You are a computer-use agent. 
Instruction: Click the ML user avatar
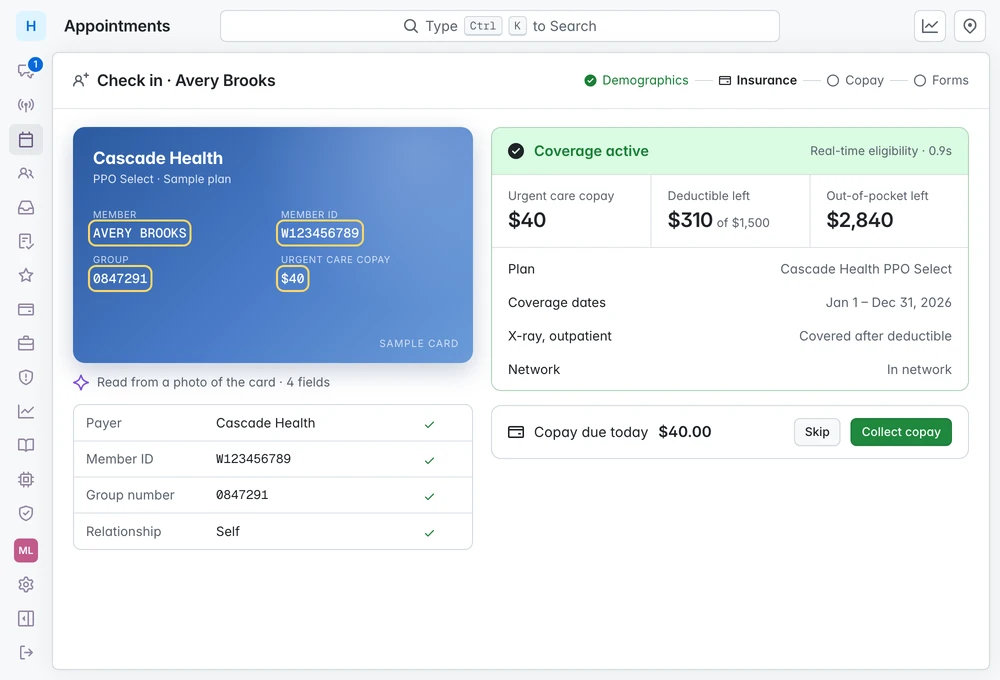click(x=26, y=551)
